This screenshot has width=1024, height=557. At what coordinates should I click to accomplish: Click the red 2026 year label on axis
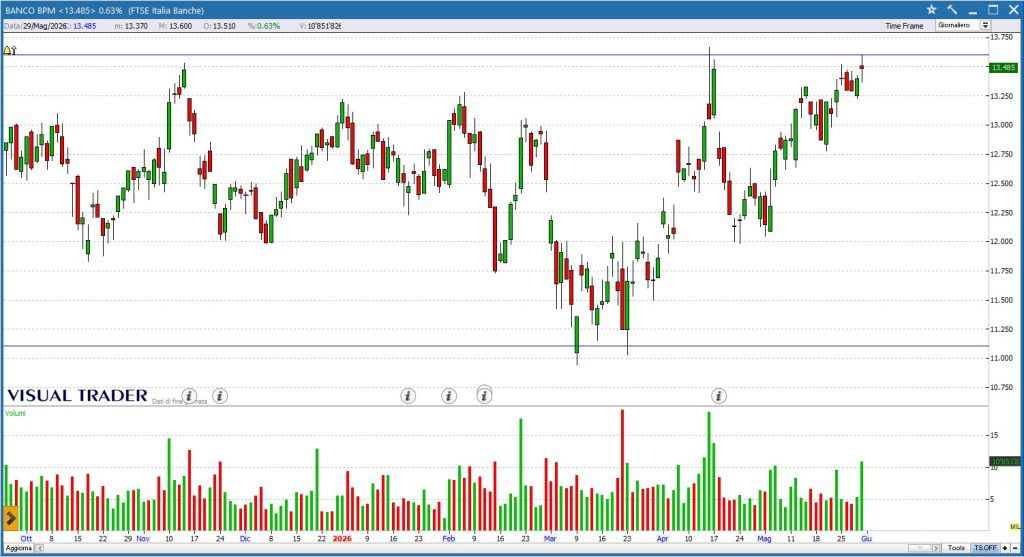342,539
